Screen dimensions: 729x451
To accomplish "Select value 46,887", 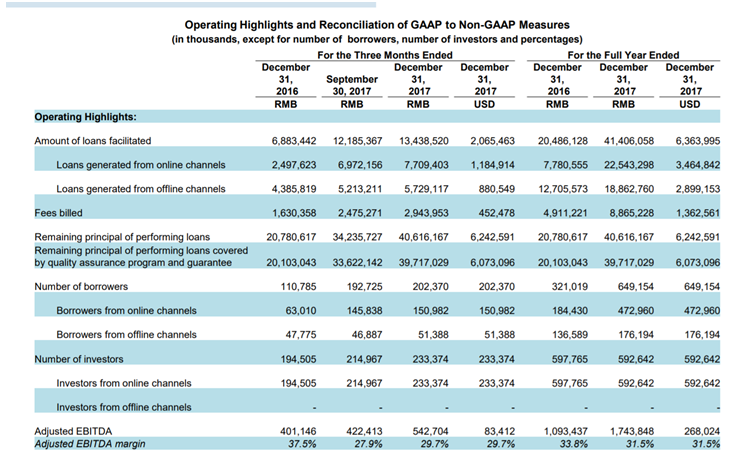I will (367, 335).
